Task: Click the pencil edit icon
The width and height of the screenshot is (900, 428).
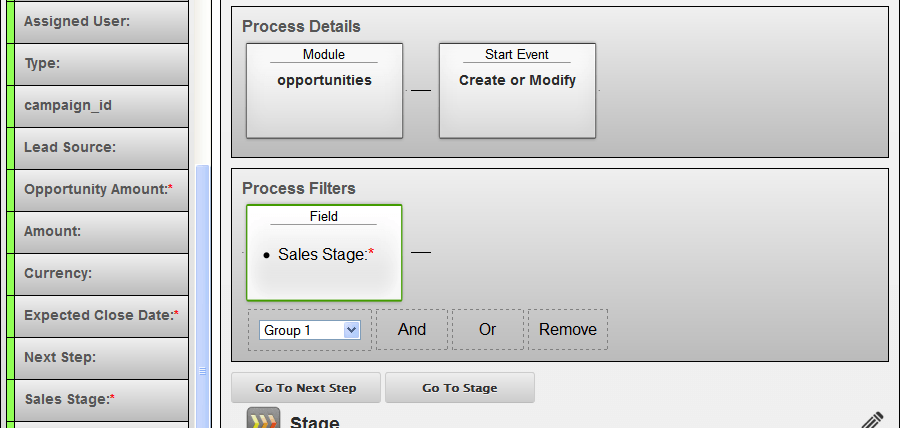Action: (872, 421)
